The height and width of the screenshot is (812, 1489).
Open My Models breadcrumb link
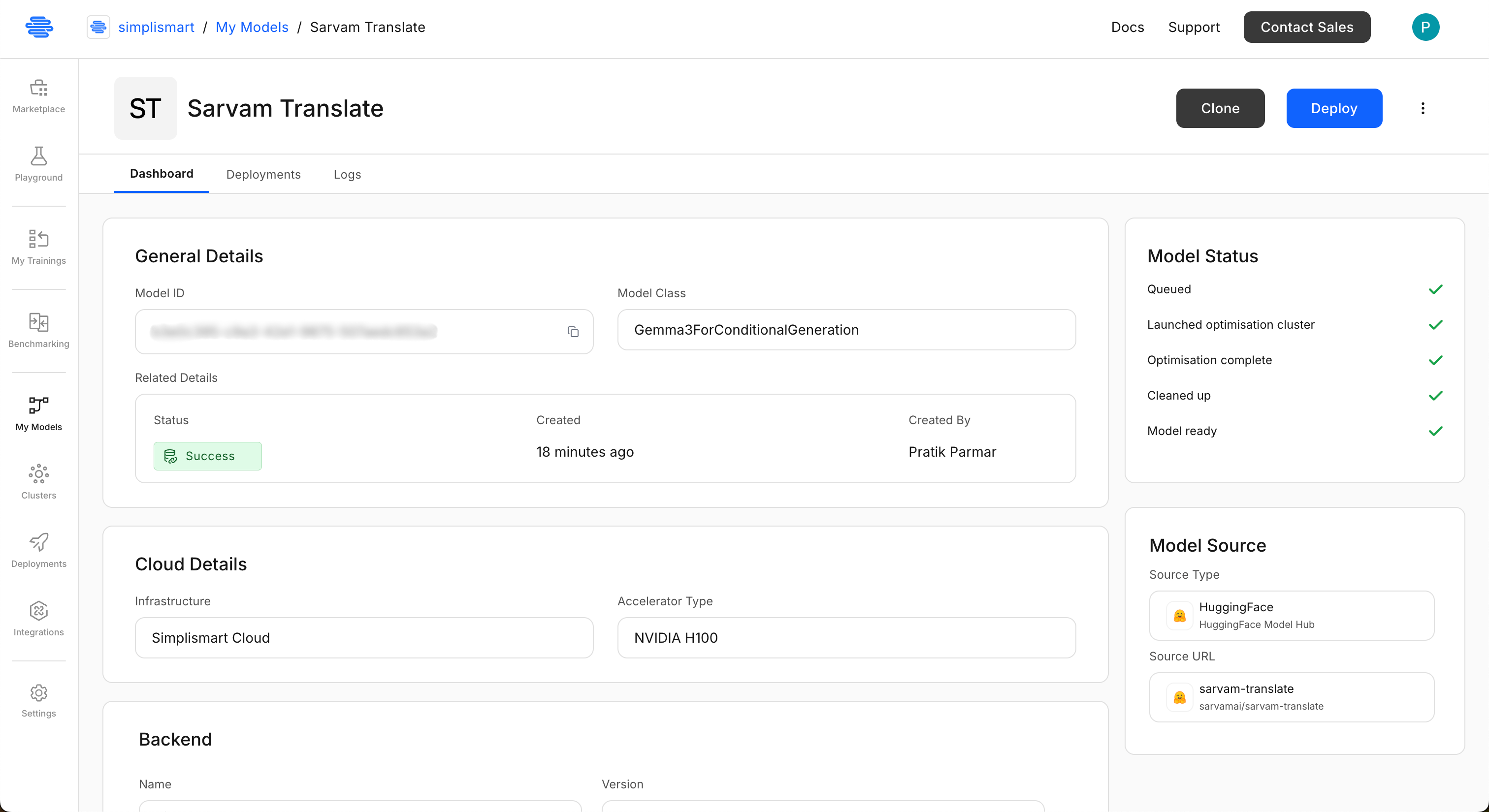click(x=252, y=27)
